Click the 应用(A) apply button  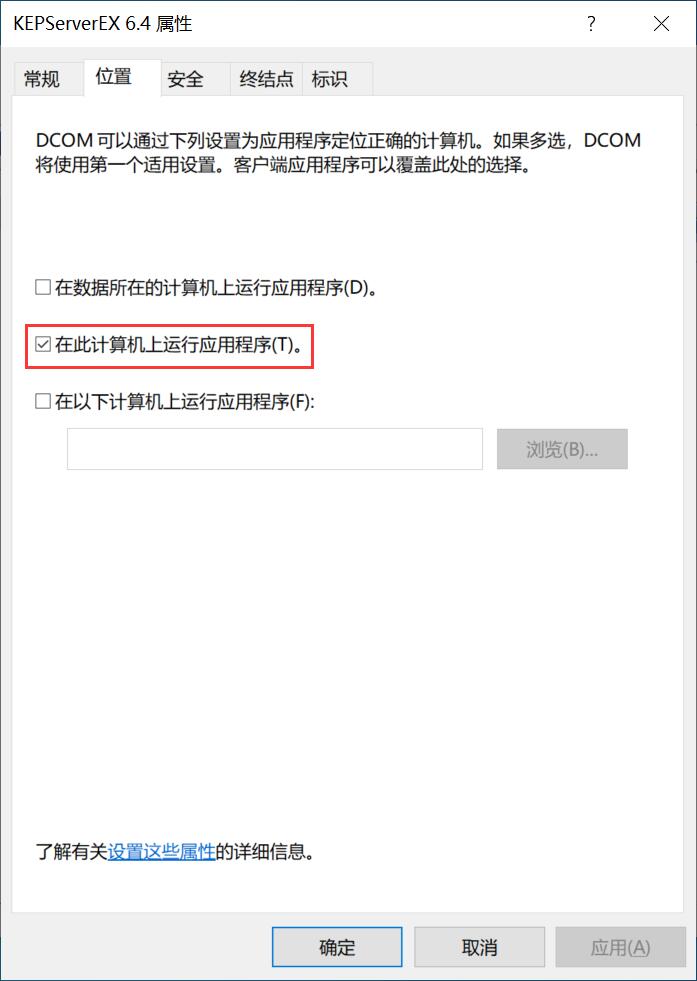[621, 947]
